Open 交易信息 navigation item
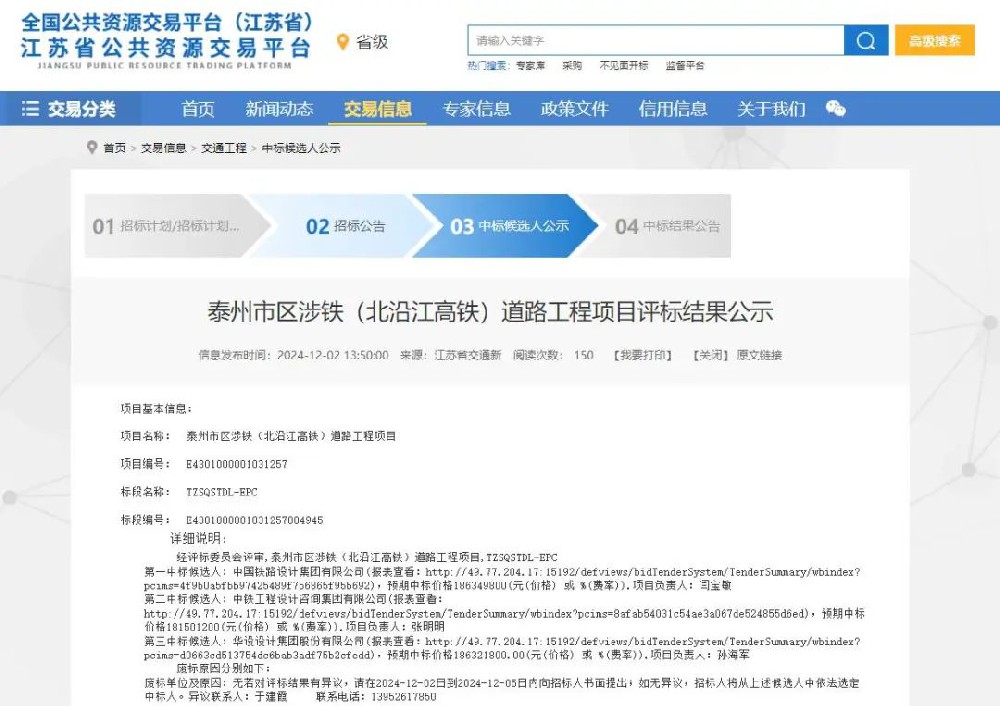Screen dimensions: 1000x706 [x=378, y=108]
